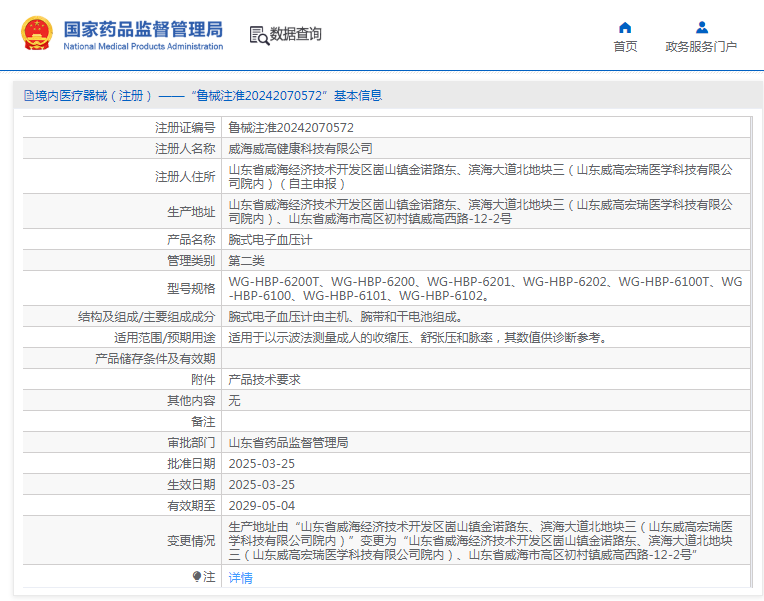The height and width of the screenshot is (601, 764).
Task: Click the lightbulb icon next to 注
Action: [x=197, y=577]
